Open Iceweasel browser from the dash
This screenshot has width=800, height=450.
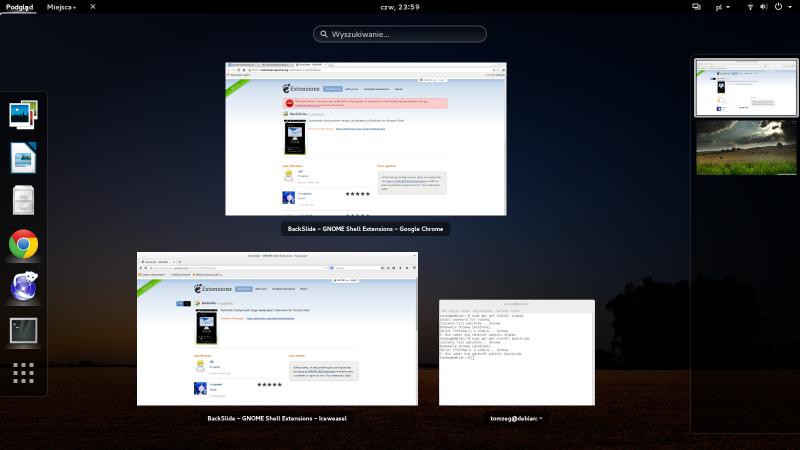click(x=23, y=287)
